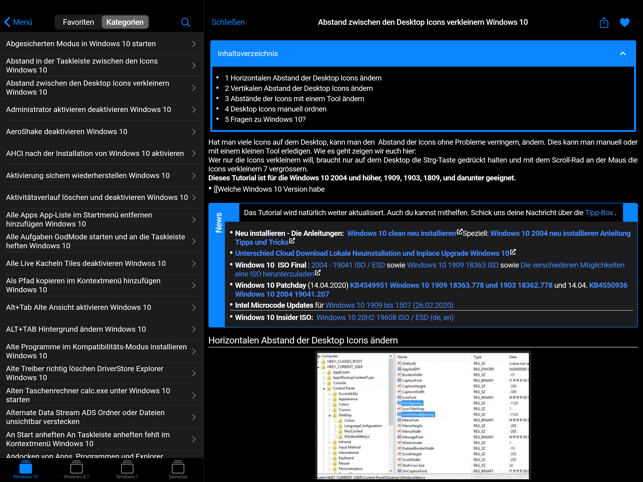Open chevron for AeroShake deaktivieren row
The image size is (643, 482).
pos(194,132)
